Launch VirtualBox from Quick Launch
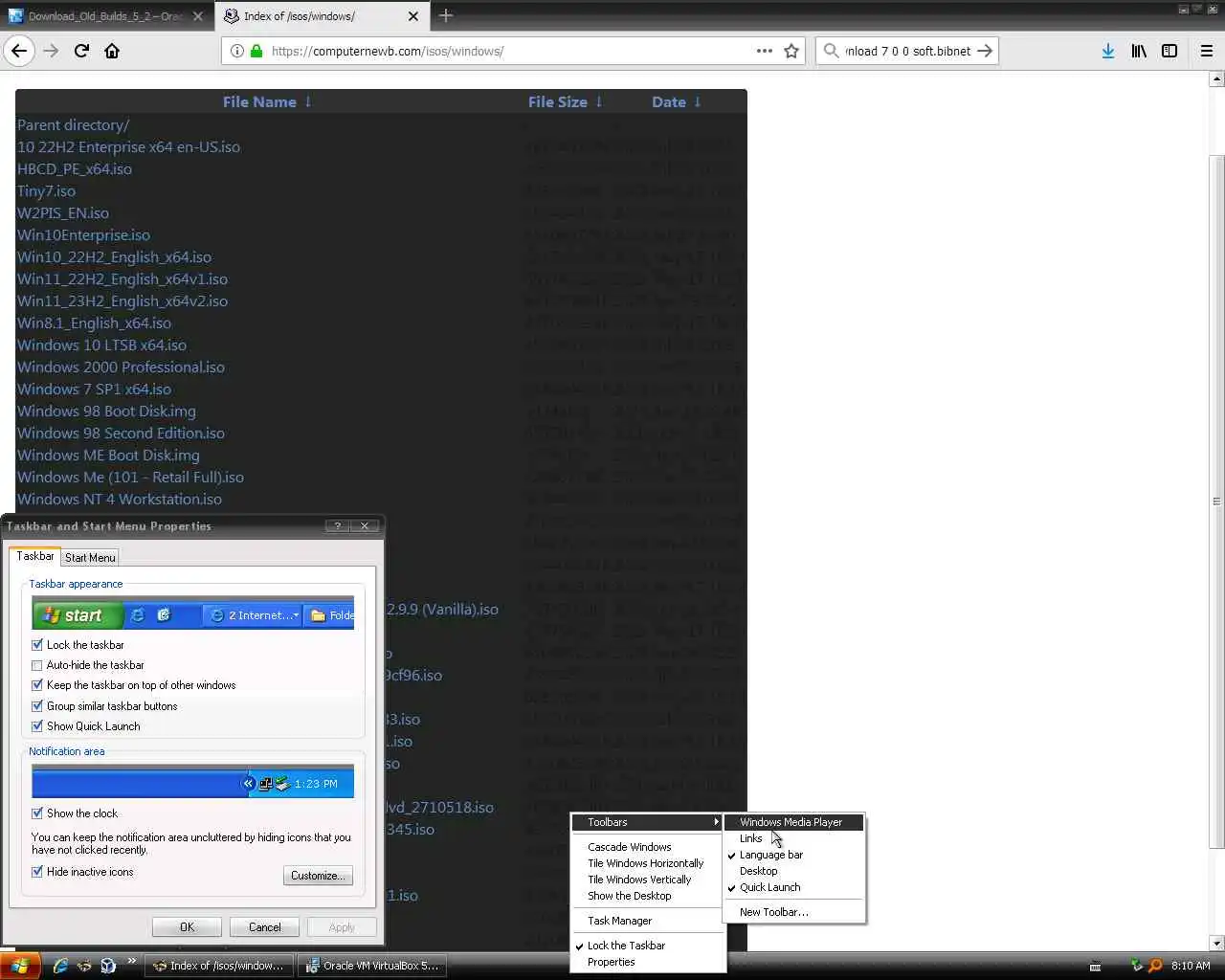1225x980 pixels. point(108,966)
